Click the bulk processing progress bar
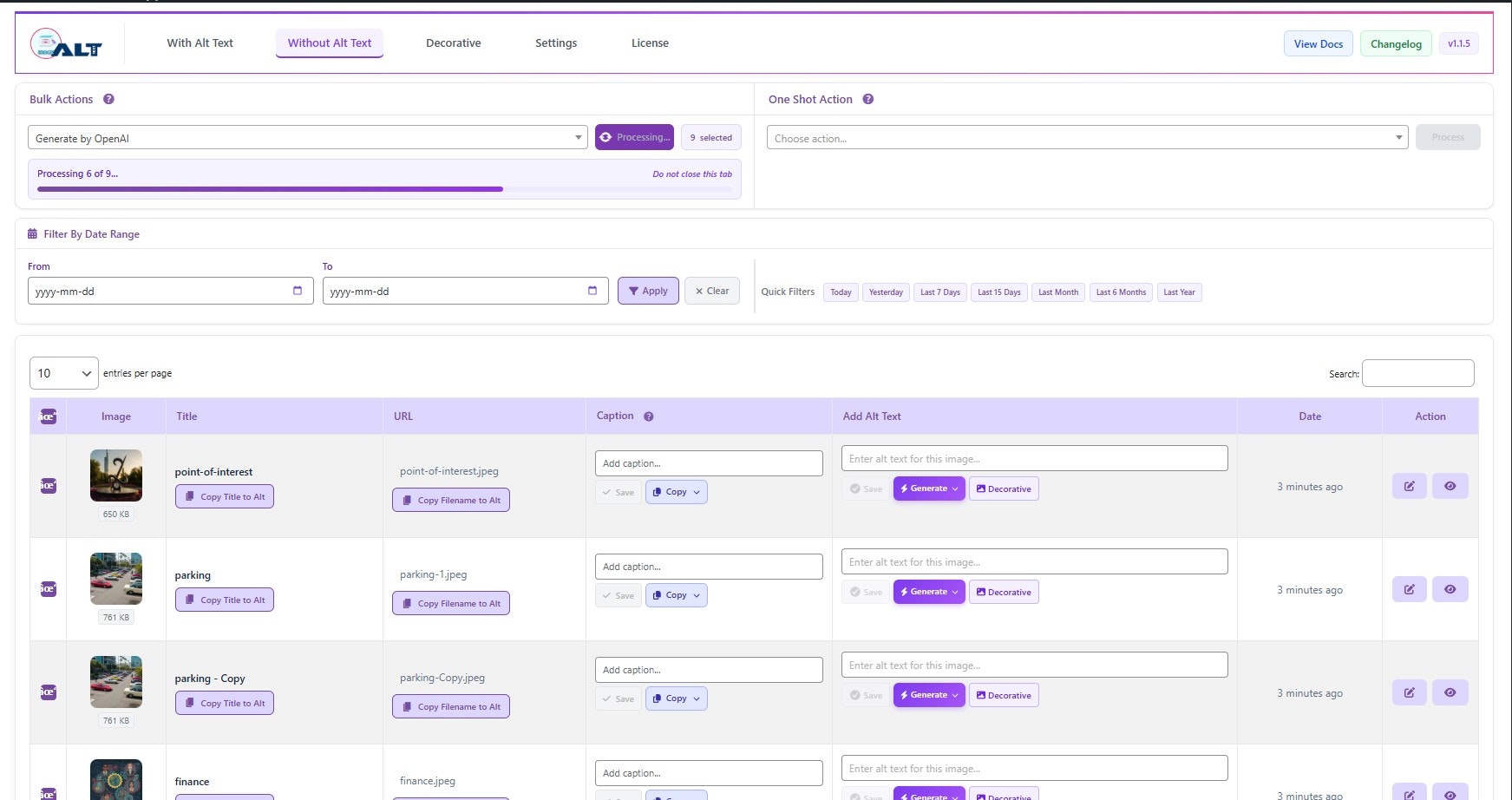Viewport: 1512px width, 800px height. point(384,188)
